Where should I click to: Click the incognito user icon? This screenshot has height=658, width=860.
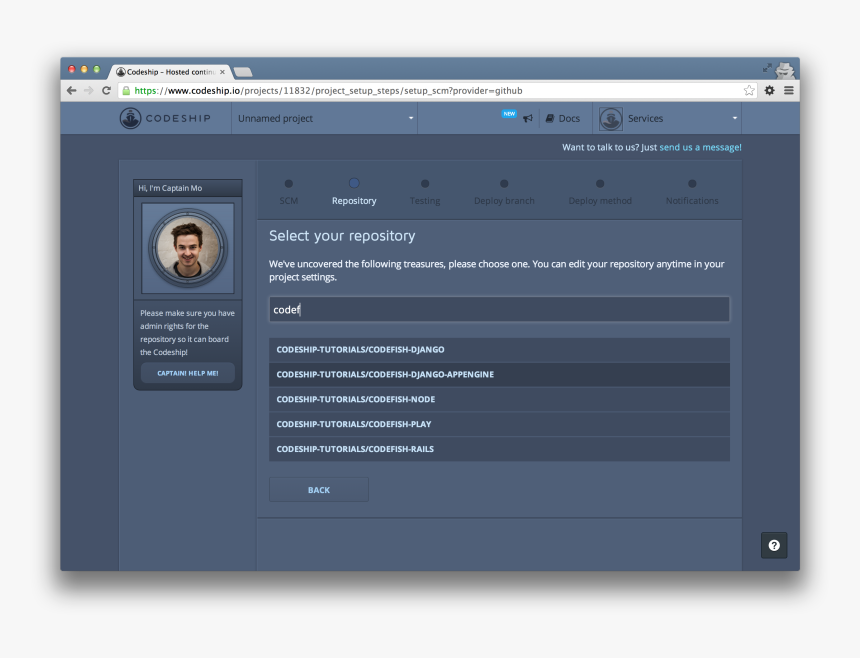785,71
